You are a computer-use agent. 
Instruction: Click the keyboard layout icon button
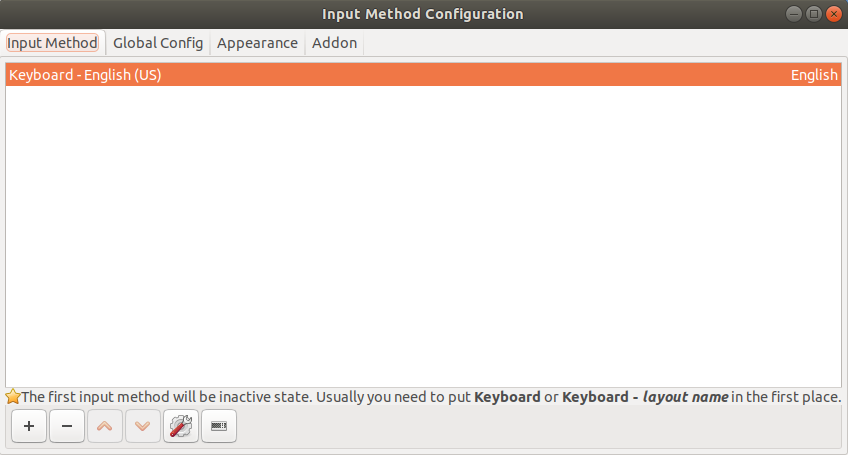click(x=219, y=426)
